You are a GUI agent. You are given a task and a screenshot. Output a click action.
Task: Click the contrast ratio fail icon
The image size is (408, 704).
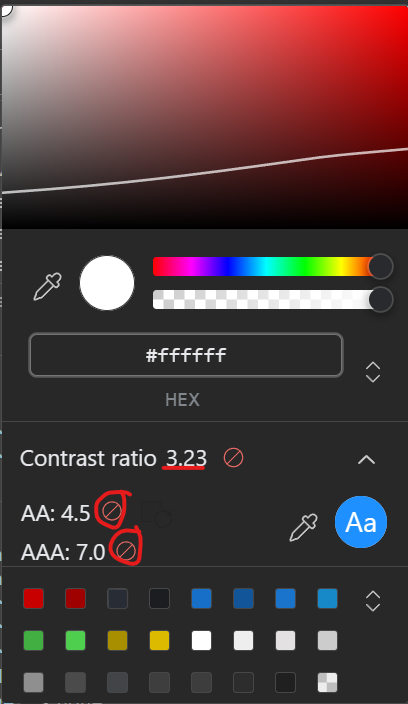233,458
